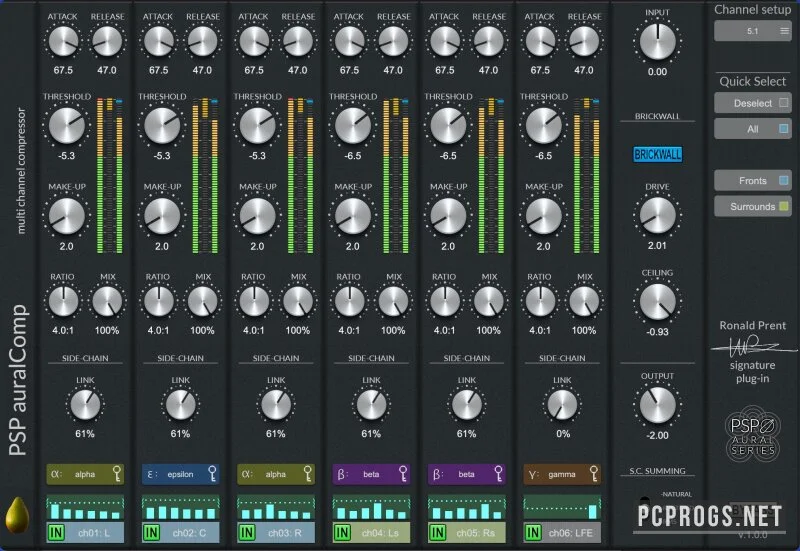Click the INPUT value 0.00
Screen dimensions: 800x551
click(657, 72)
